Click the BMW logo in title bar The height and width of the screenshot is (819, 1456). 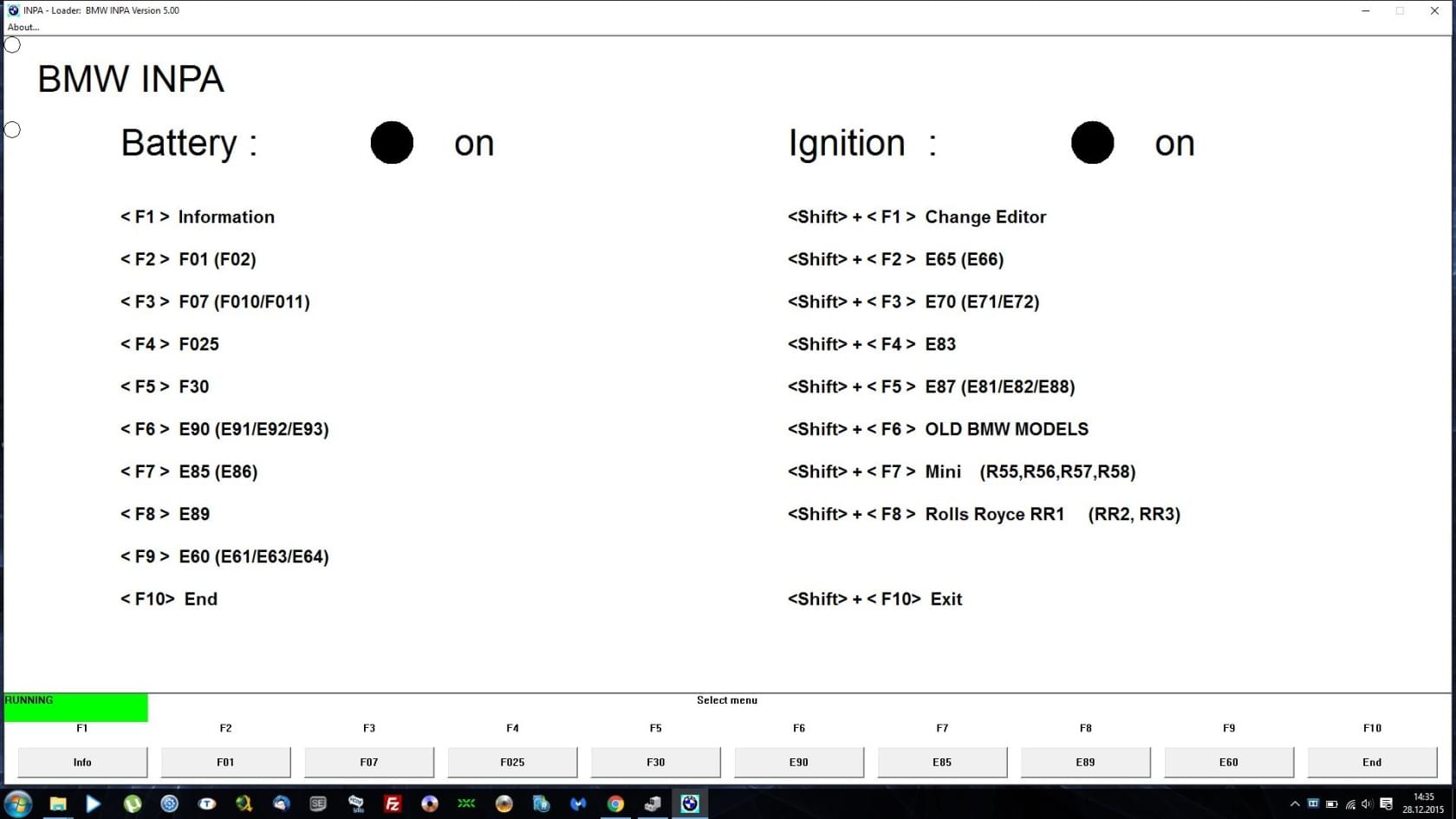pyautogui.click(x=13, y=10)
